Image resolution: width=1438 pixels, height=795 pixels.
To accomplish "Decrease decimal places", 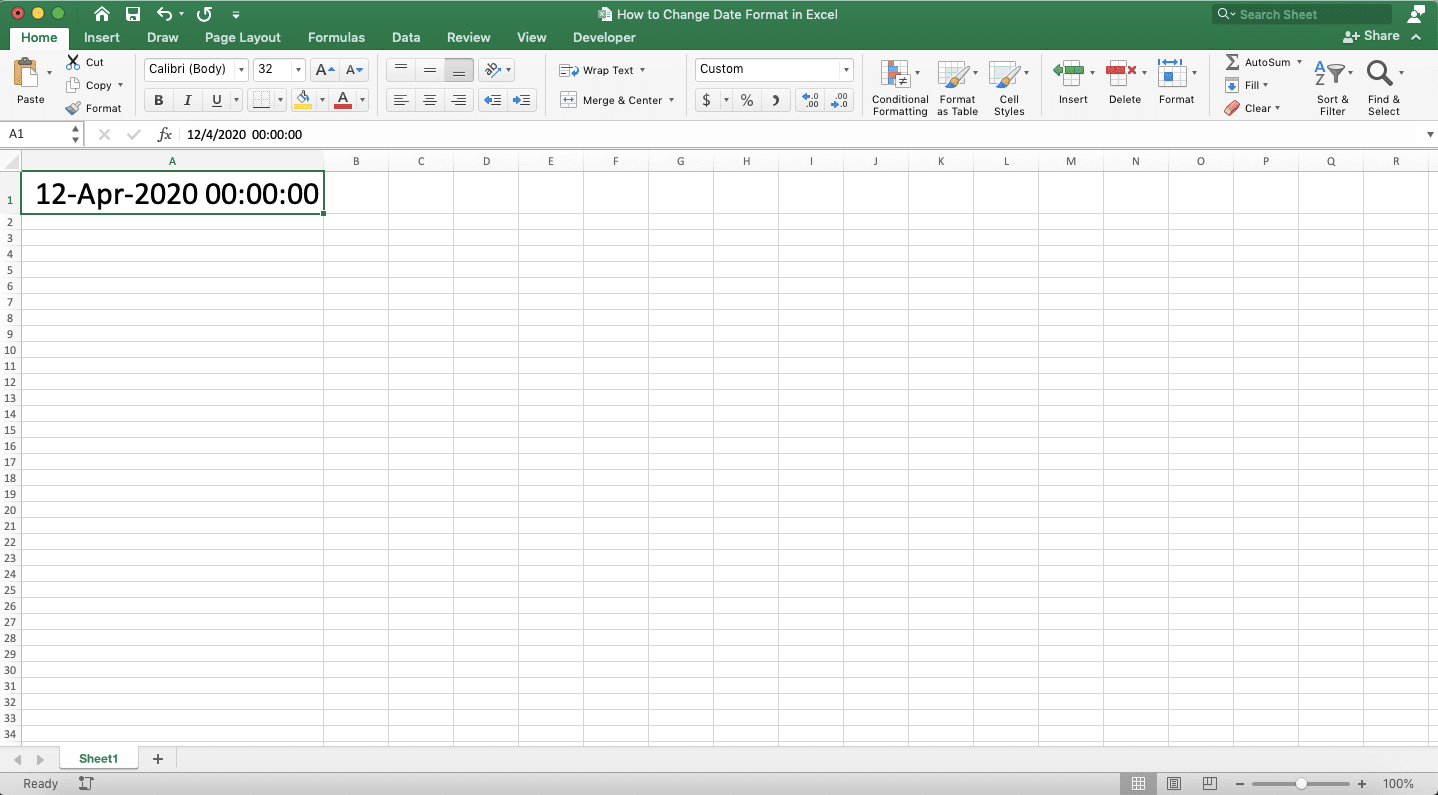I will (840, 100).
